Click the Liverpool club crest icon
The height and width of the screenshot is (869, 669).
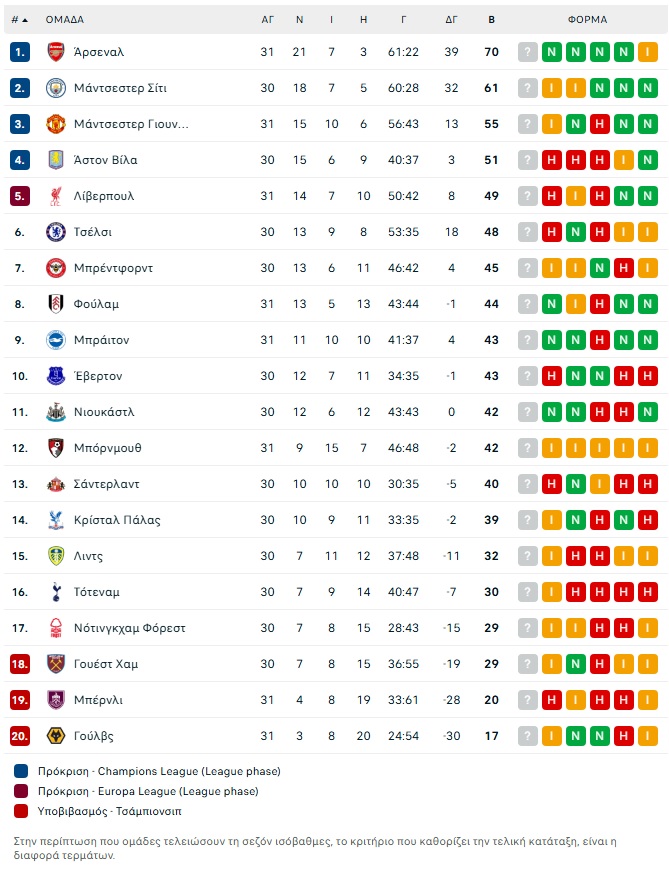pos(56,196)
